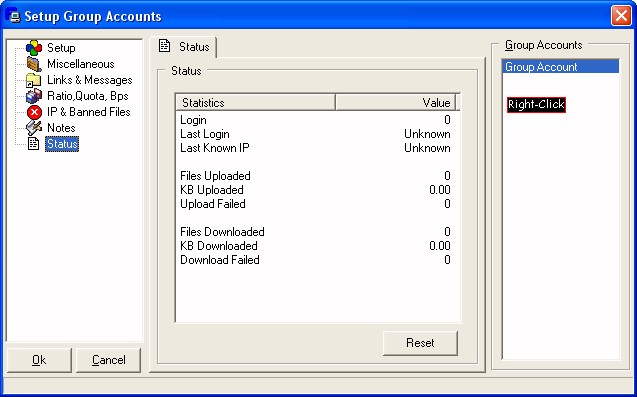Click the Statistics column header
This screenshot has height=397, width=637.
coord(256,102)
